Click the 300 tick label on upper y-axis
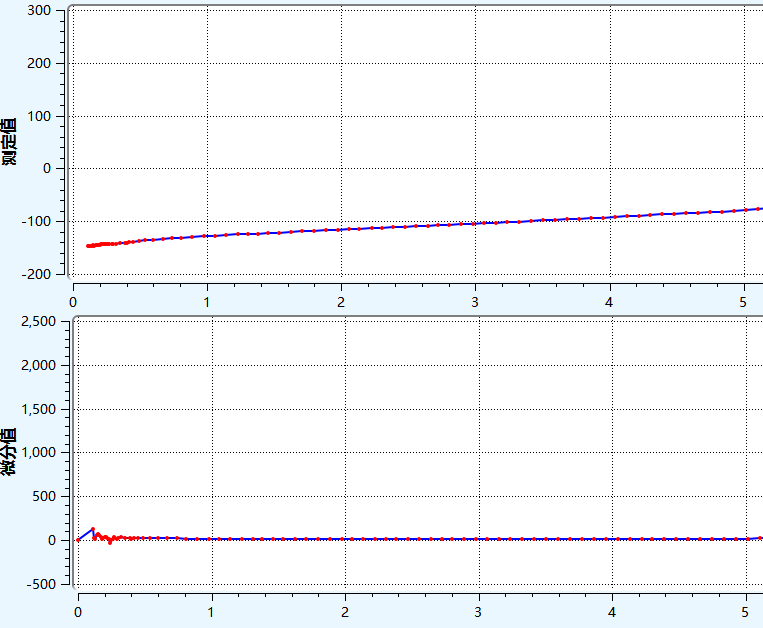Image resolution: width=763 pixels, height=628 pixels. click(40, 11)
